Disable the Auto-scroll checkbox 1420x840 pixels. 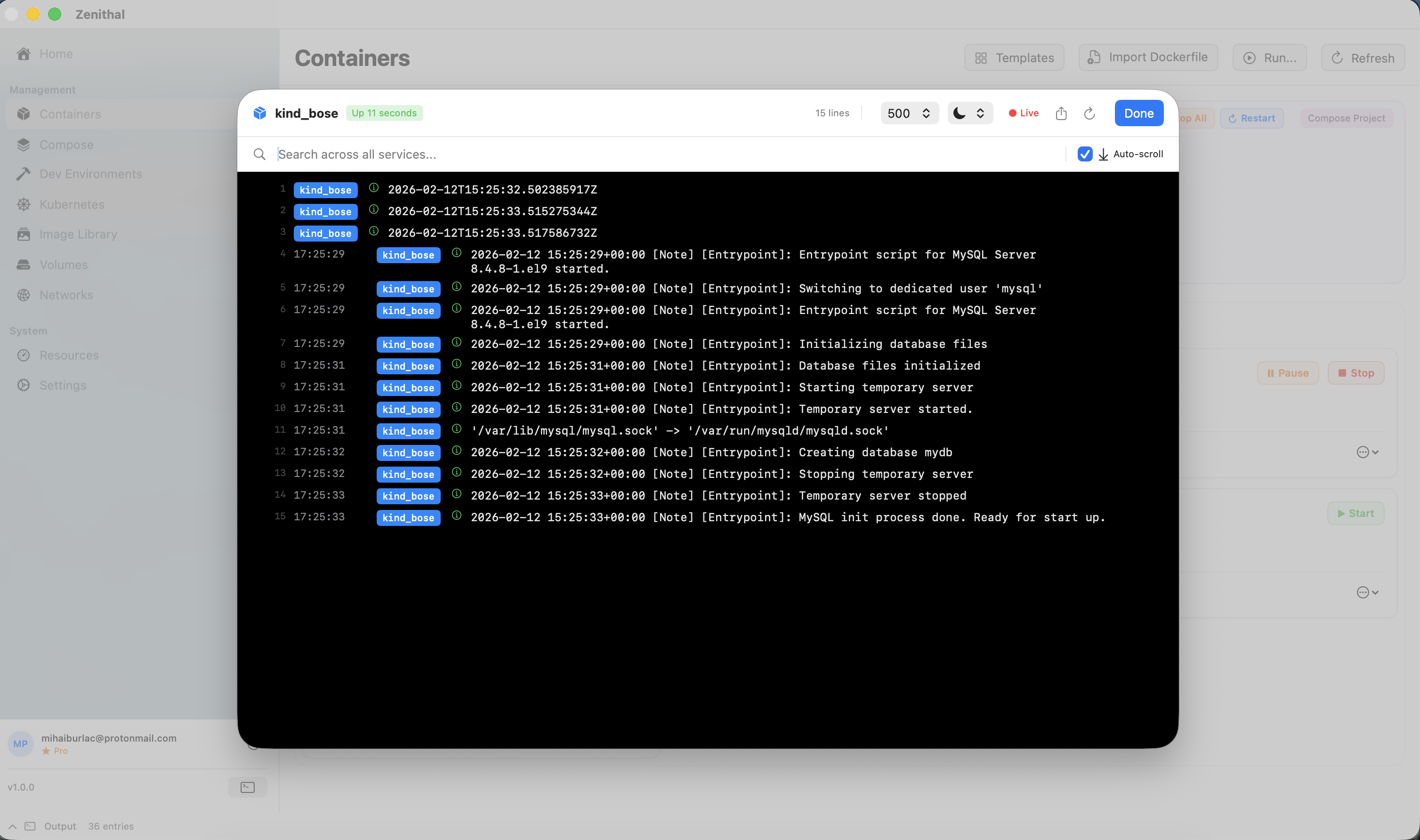pos(1085,154)
